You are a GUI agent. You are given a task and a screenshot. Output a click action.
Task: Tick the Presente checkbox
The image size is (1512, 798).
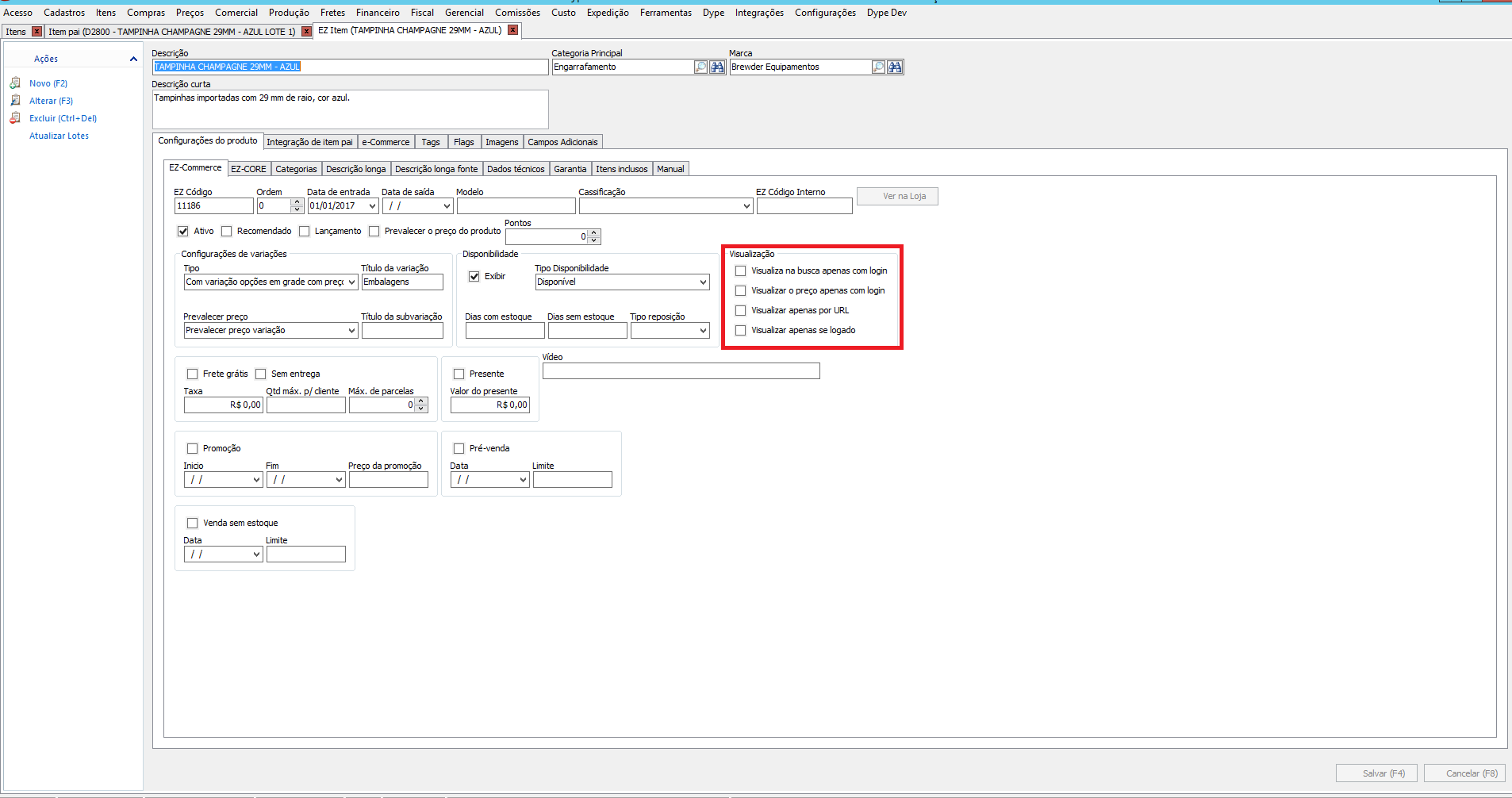click(459, 374)
